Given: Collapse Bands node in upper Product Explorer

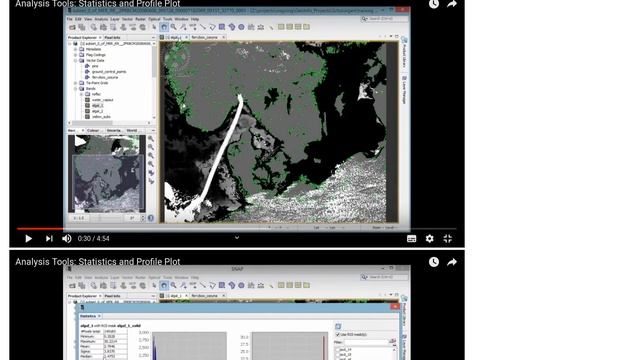Looking at the screenshot, I should pyautogui.click(x=76, y=89).
